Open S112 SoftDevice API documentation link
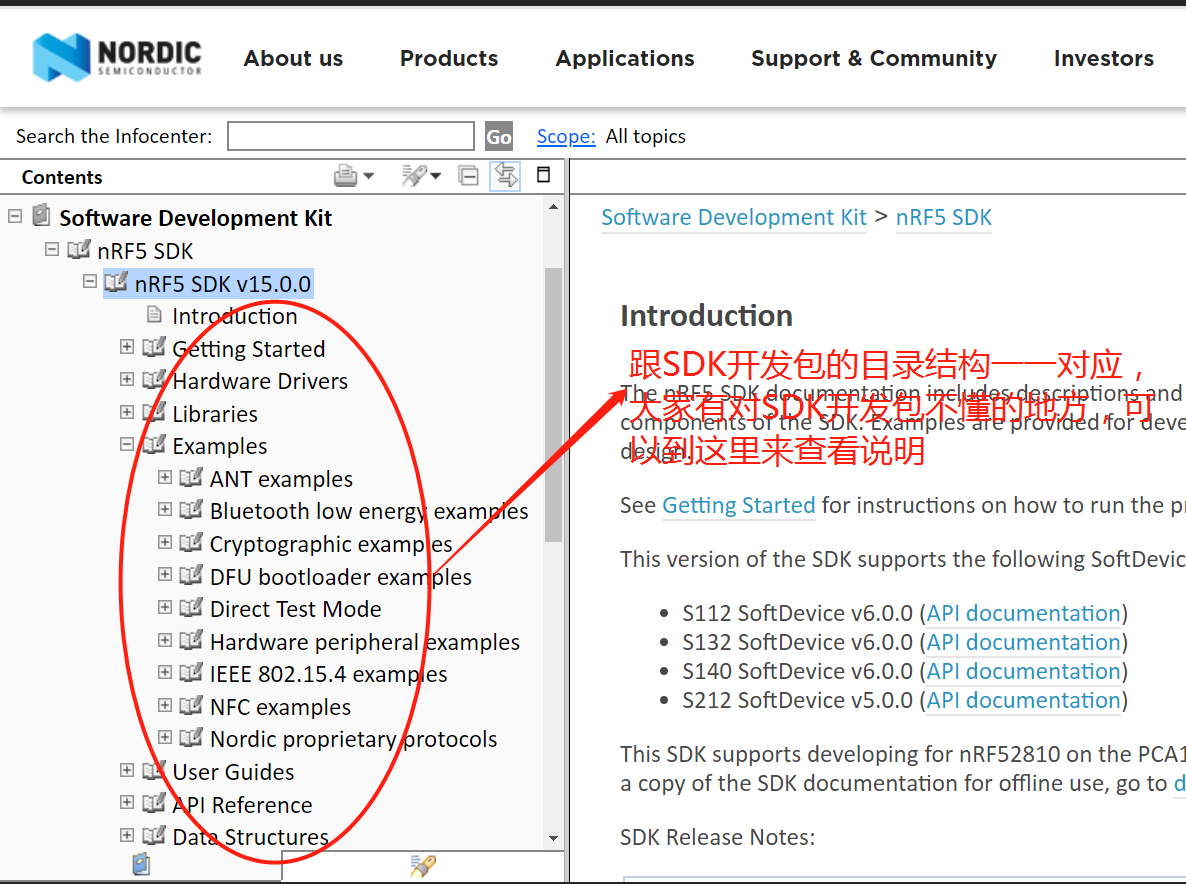The height and width of the screenshot is (884, 1186). [x=1023, y=613]
